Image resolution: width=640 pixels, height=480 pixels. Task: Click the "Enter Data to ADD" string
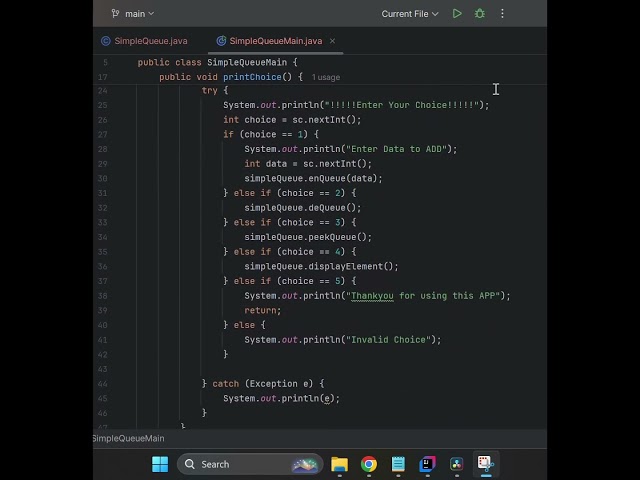tap(397, 149)
